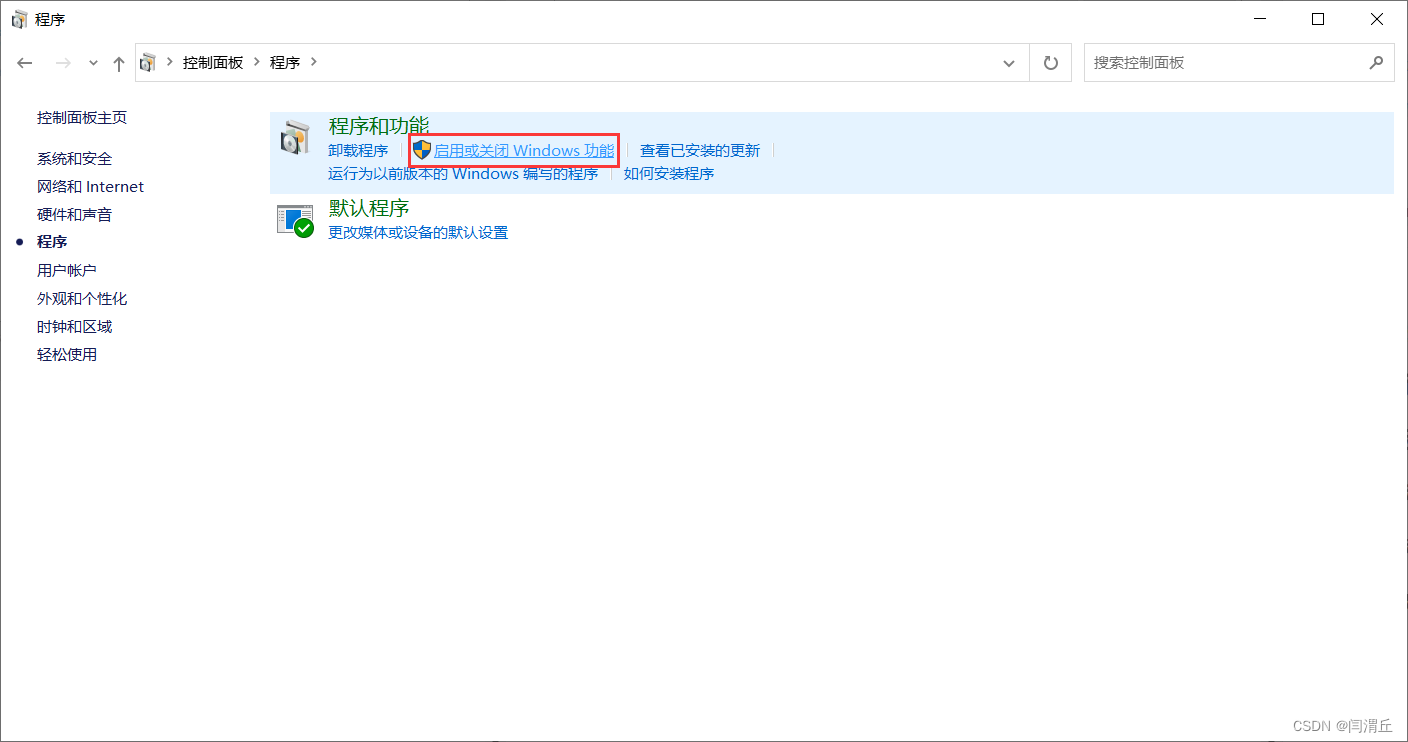The image size is (1408, 742).
Task: Maximize the 程序 window
Action: pos(1318,19)
